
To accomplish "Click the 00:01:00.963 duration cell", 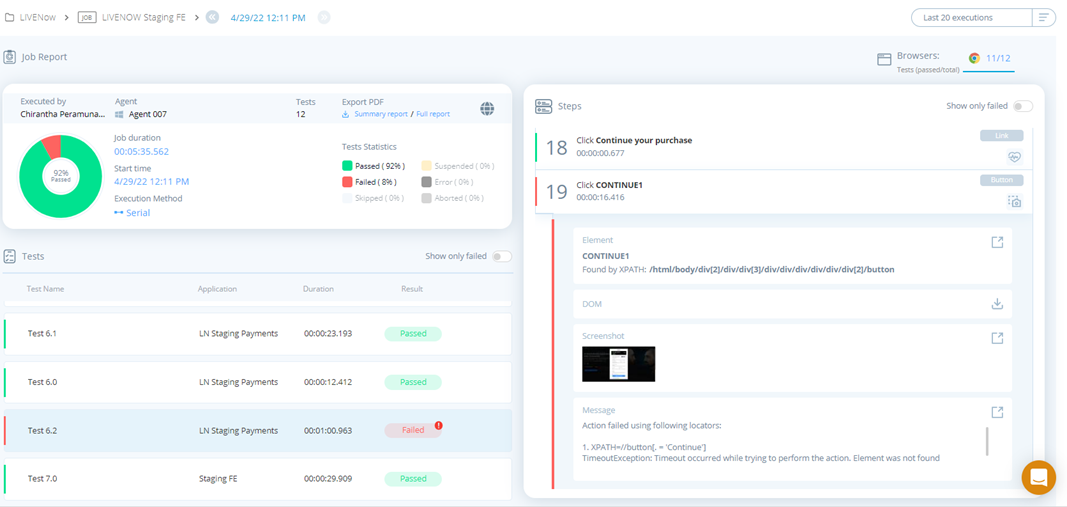I will 328,431.
